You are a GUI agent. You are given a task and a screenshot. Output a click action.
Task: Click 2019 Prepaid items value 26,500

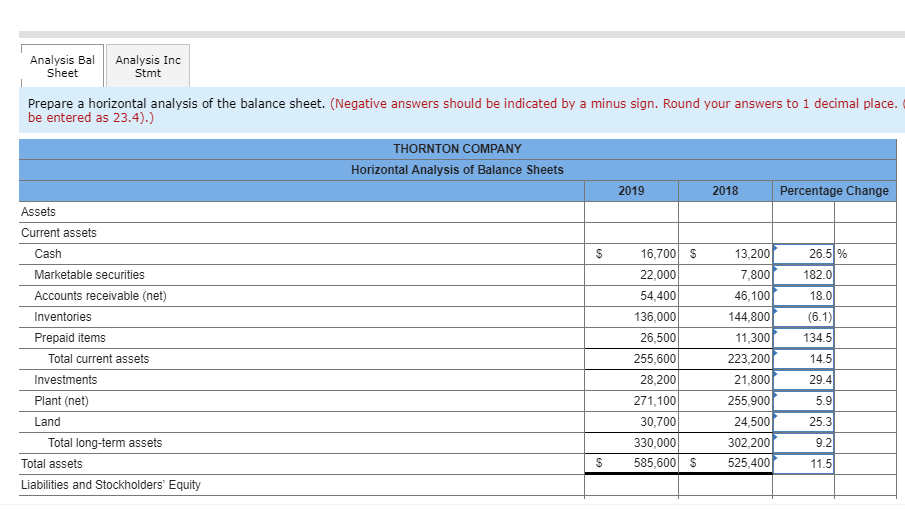point(658,338)
